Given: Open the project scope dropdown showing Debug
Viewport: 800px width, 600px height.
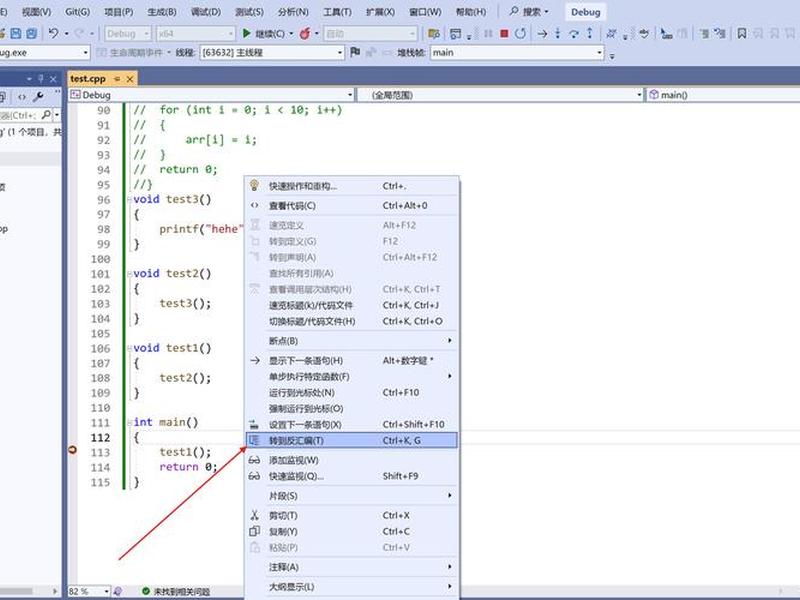Looking at the screenshot, I should click(211, 95).
